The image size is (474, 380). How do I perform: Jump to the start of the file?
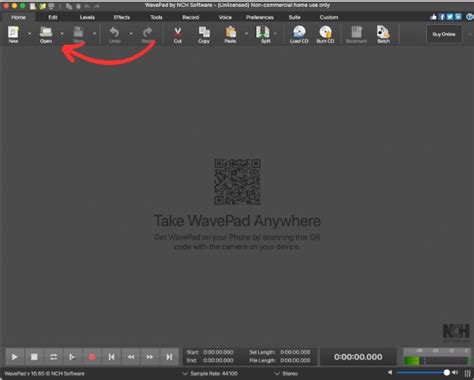click(x=111, y=357)
